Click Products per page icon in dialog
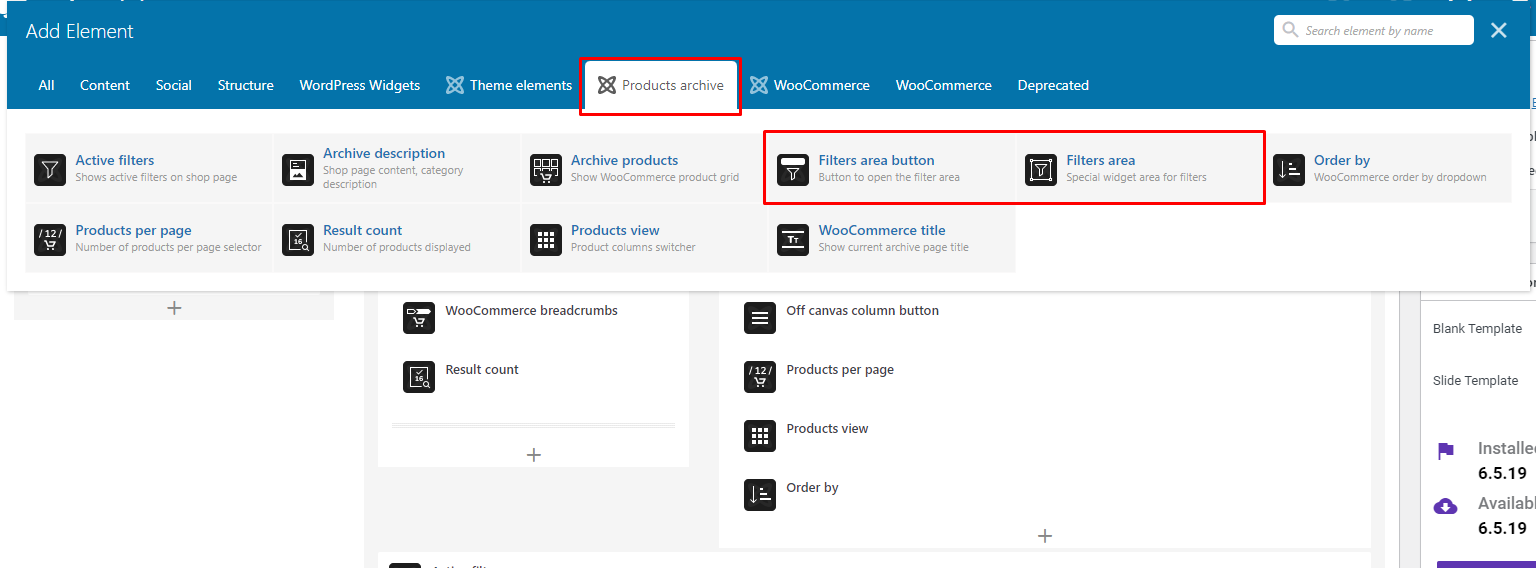The image size is (1536, 568). 50,239
